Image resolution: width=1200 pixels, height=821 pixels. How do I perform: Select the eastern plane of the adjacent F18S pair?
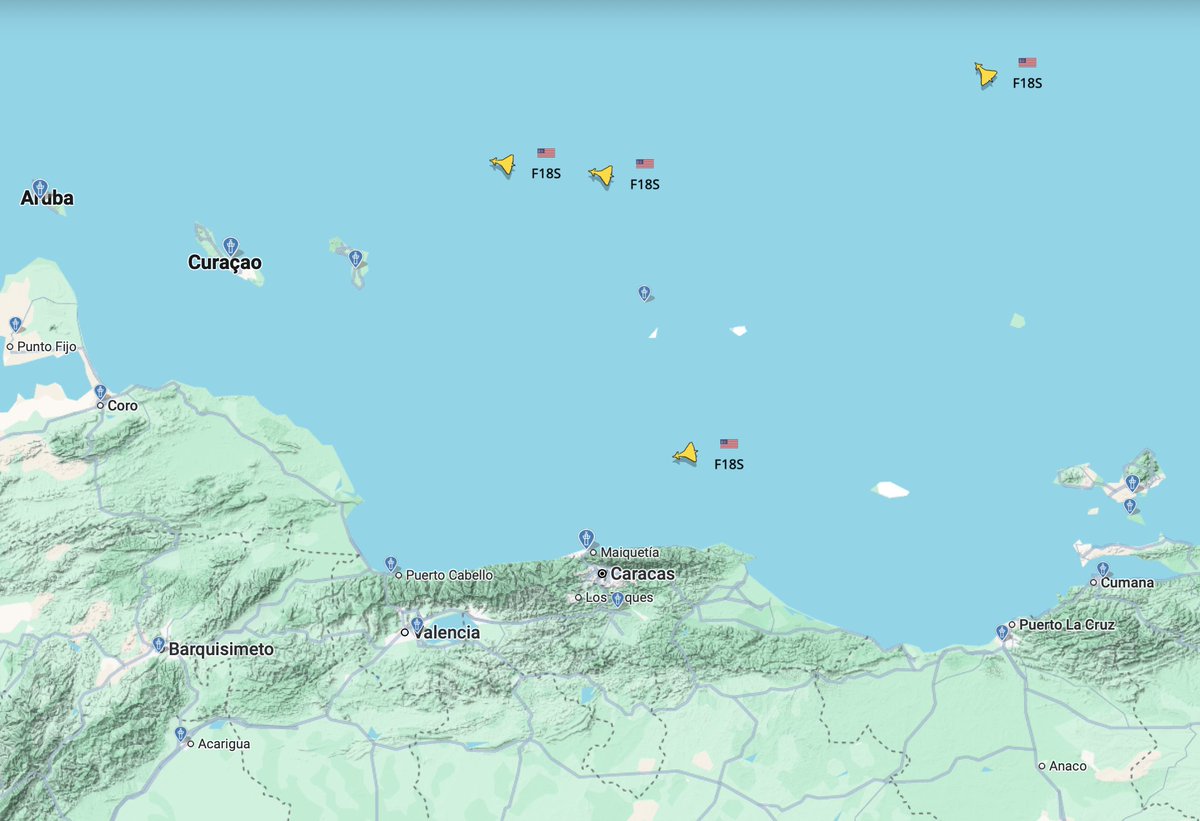click(x=601, y=176)
